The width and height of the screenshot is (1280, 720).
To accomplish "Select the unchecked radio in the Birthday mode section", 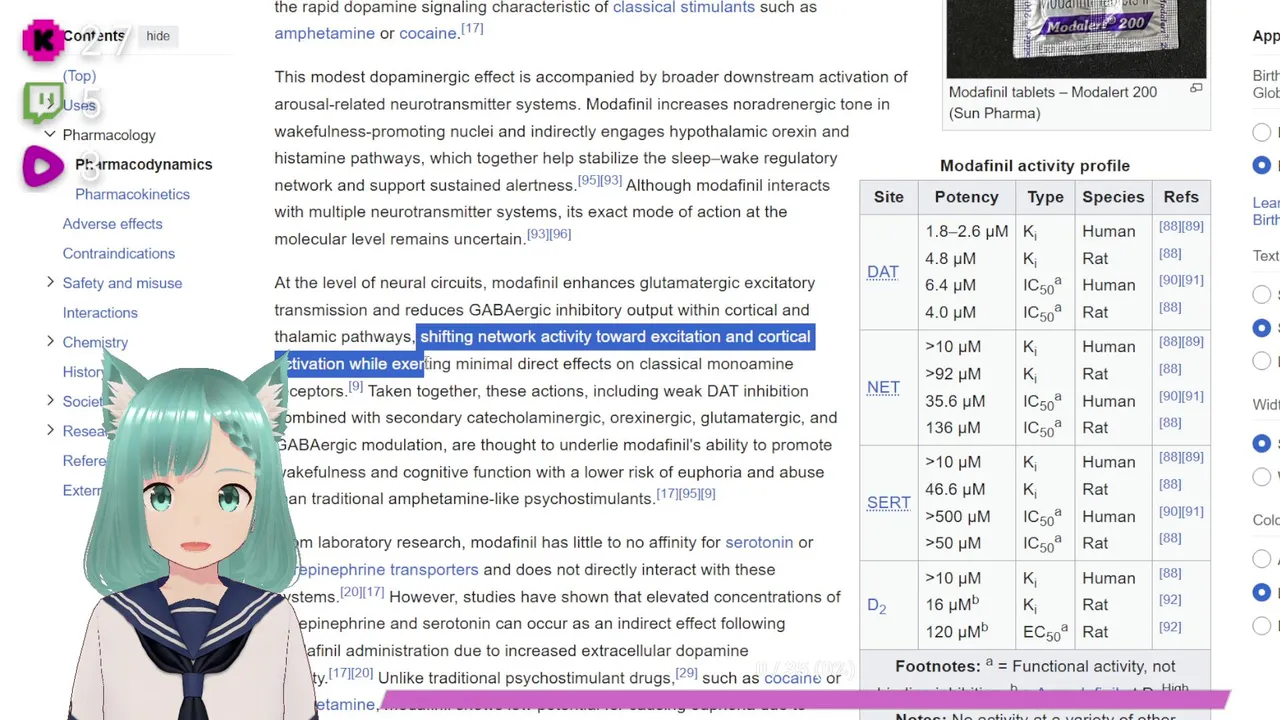I will (1262, 132).
